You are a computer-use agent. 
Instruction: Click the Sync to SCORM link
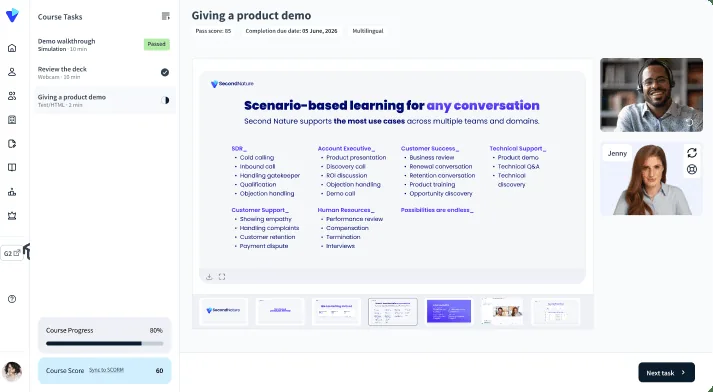(106, 370)
